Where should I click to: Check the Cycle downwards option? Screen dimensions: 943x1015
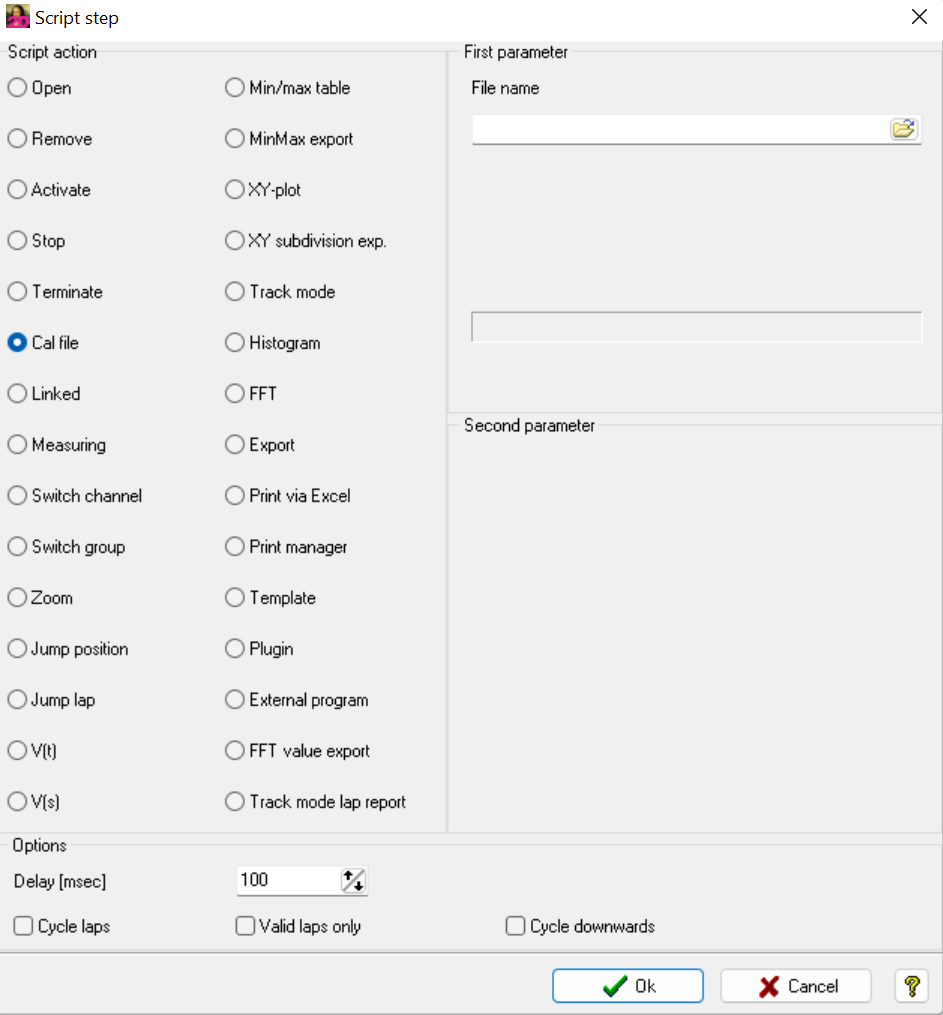(x=516, y=927)
